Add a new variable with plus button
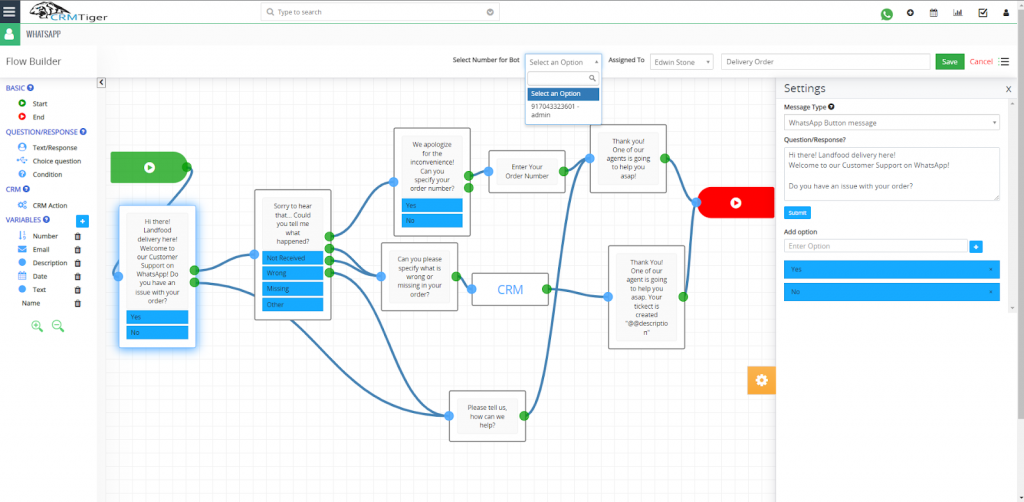 pos(82,221)
